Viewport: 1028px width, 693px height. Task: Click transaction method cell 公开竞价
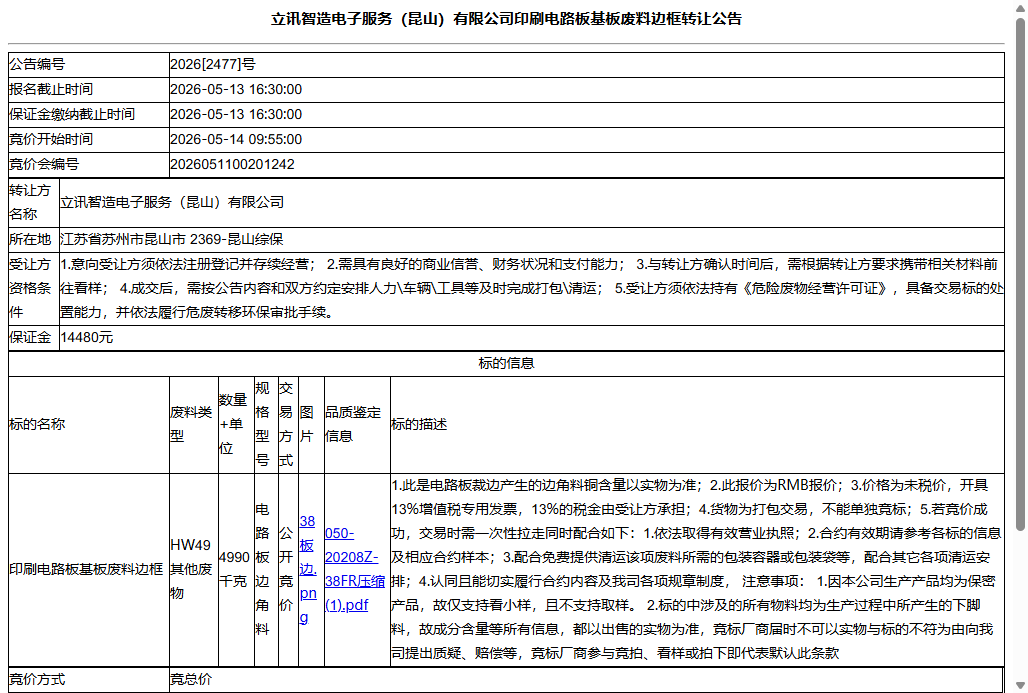pyautogui.click(x=288, y=569)
